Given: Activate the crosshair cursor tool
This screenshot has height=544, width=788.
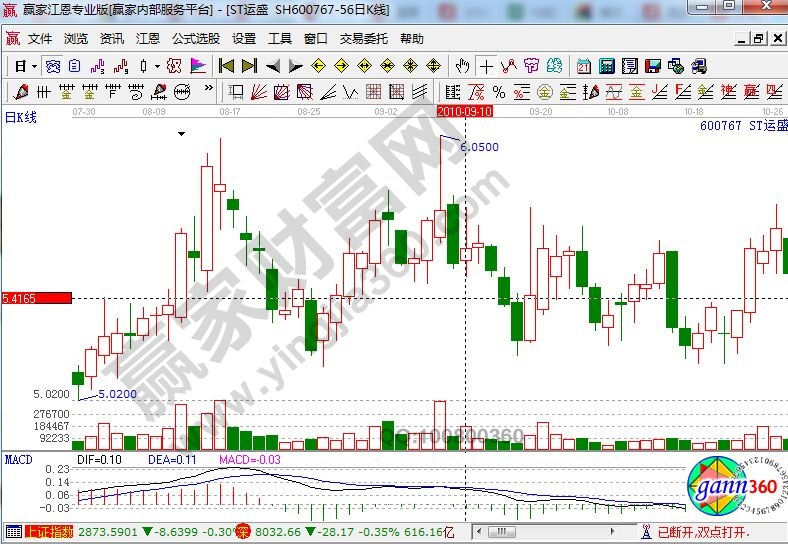Looking at the screenshot, I should pos(486,66).
